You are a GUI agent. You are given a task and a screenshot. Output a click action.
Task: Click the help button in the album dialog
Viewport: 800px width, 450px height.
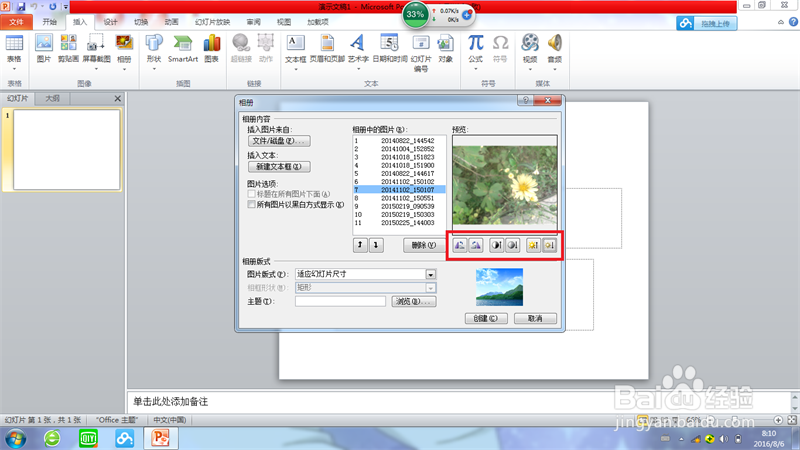pyautogui.click(x=526, y=100)
